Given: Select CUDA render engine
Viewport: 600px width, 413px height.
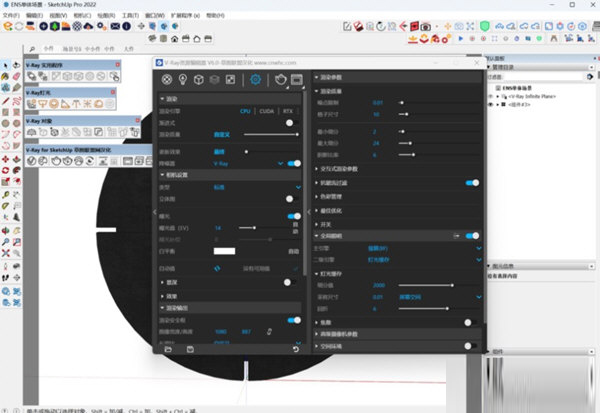Looking at the screenshot, I should [267, 111].
